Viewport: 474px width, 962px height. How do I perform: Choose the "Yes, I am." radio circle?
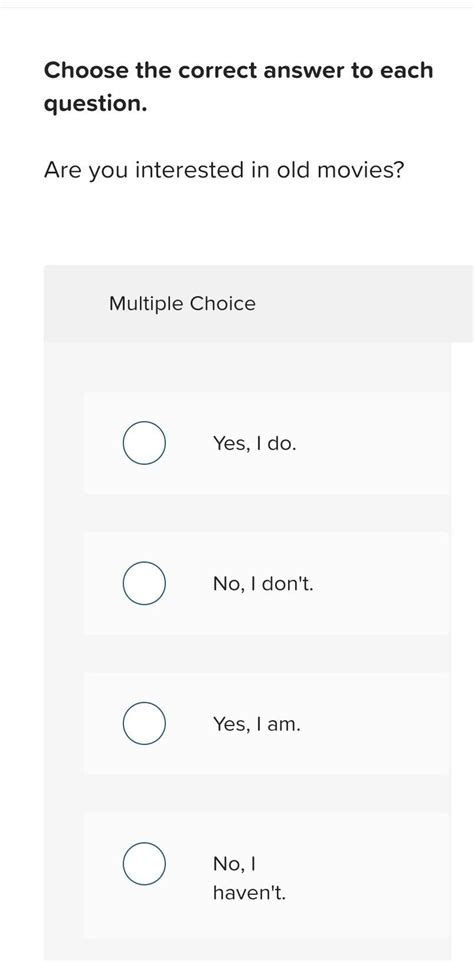pos(143,723)
